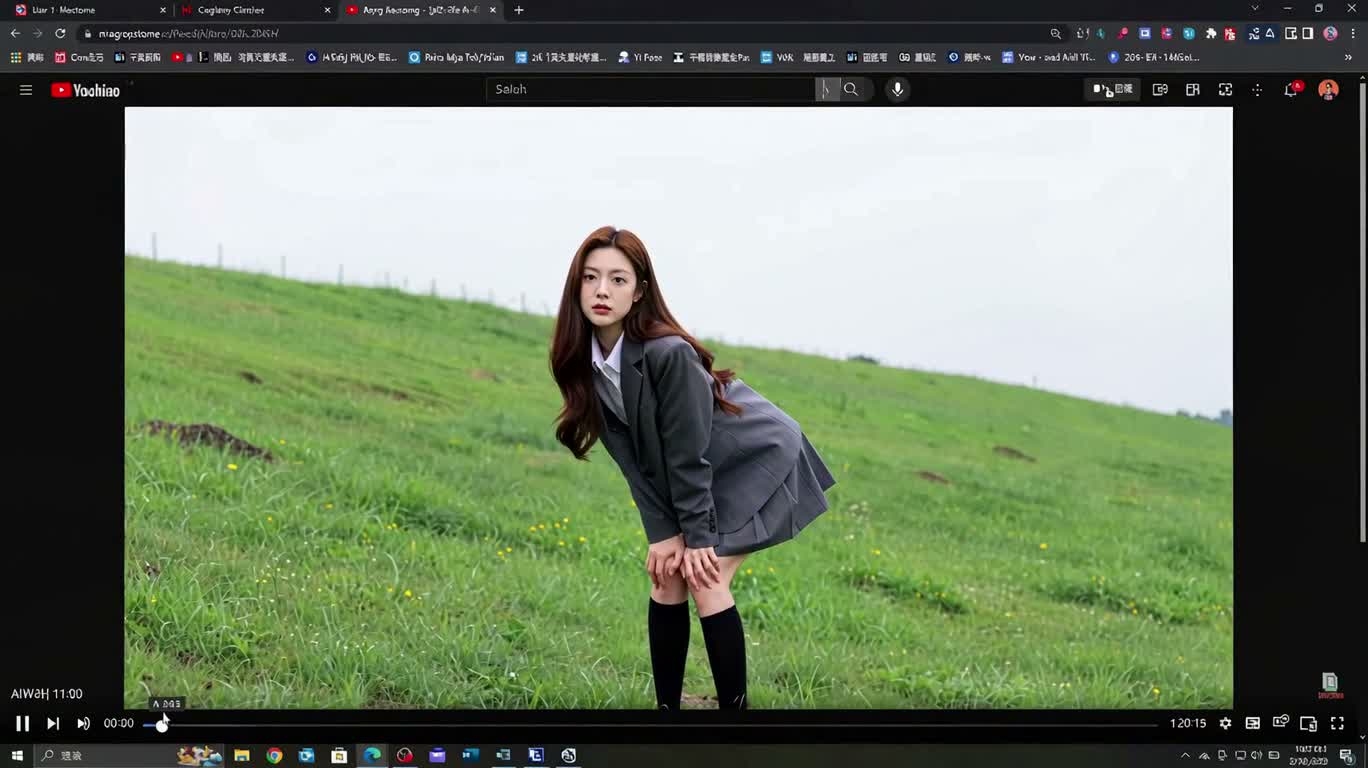Switch the player to miniplayer mode
1368x768 pixels.
click(x=1280, y=722)
